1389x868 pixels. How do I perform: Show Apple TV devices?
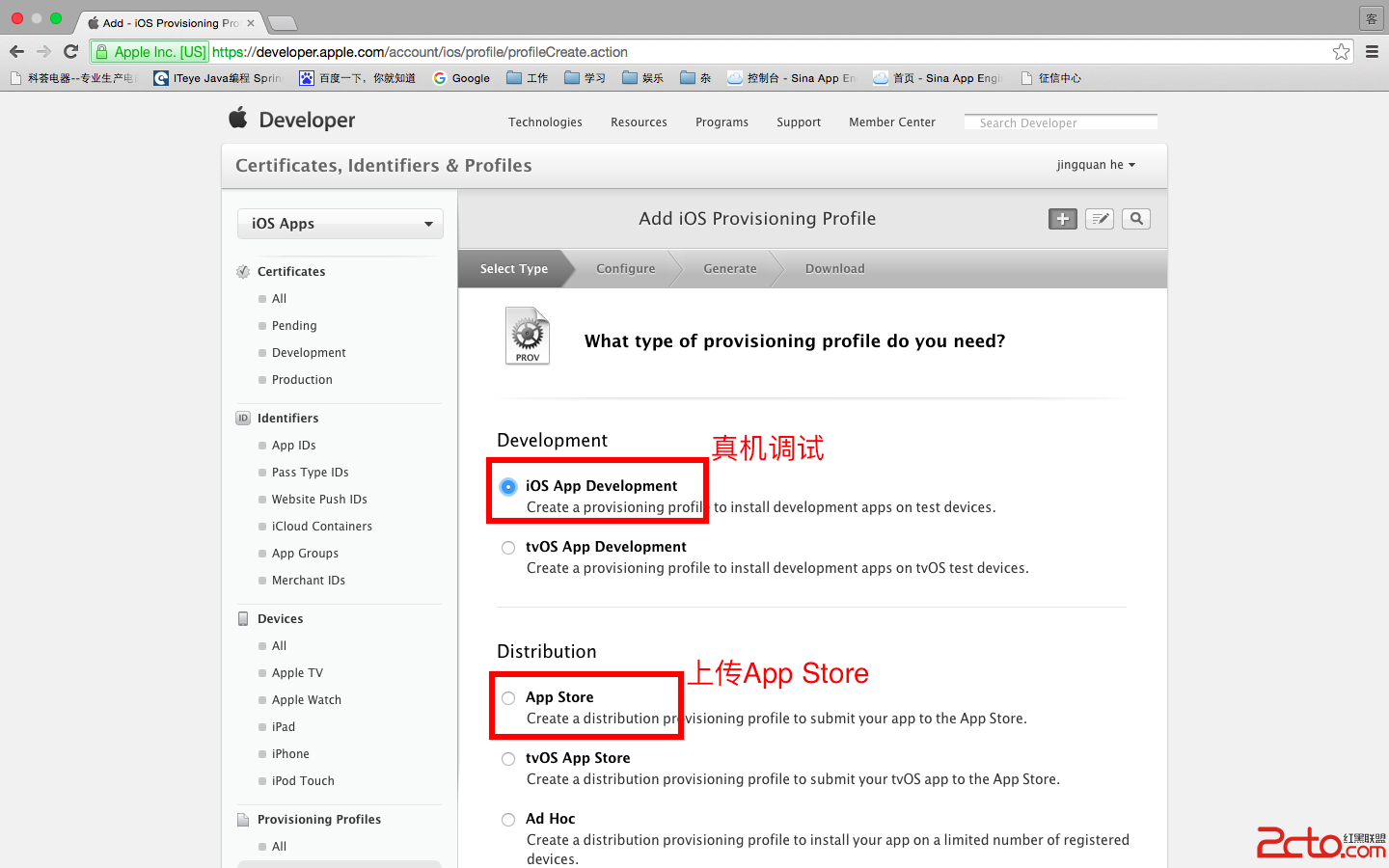tap(297, 673)
